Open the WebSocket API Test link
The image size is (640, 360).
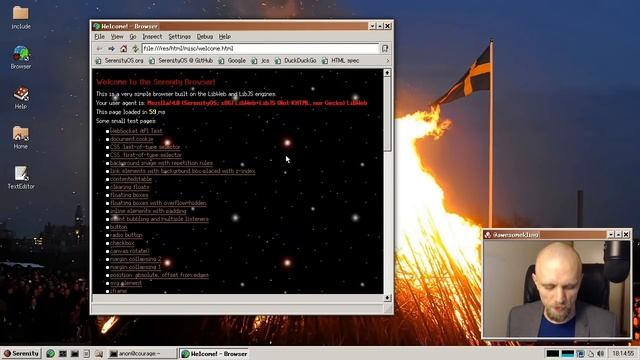tap(136, 131)
